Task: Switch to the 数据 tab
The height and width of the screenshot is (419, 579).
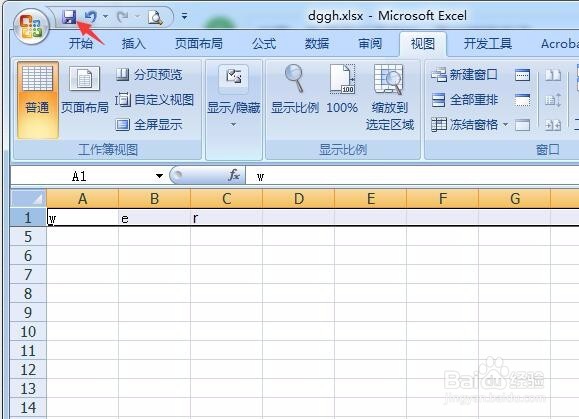Action: point(317,44)
